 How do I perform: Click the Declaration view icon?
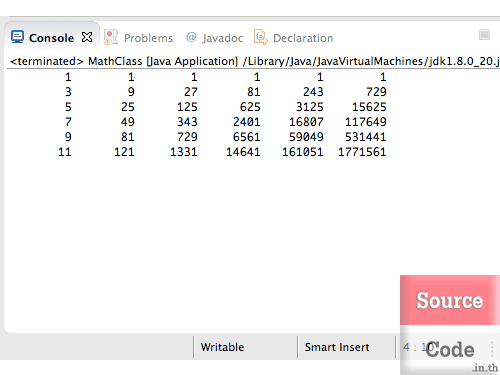261,37
